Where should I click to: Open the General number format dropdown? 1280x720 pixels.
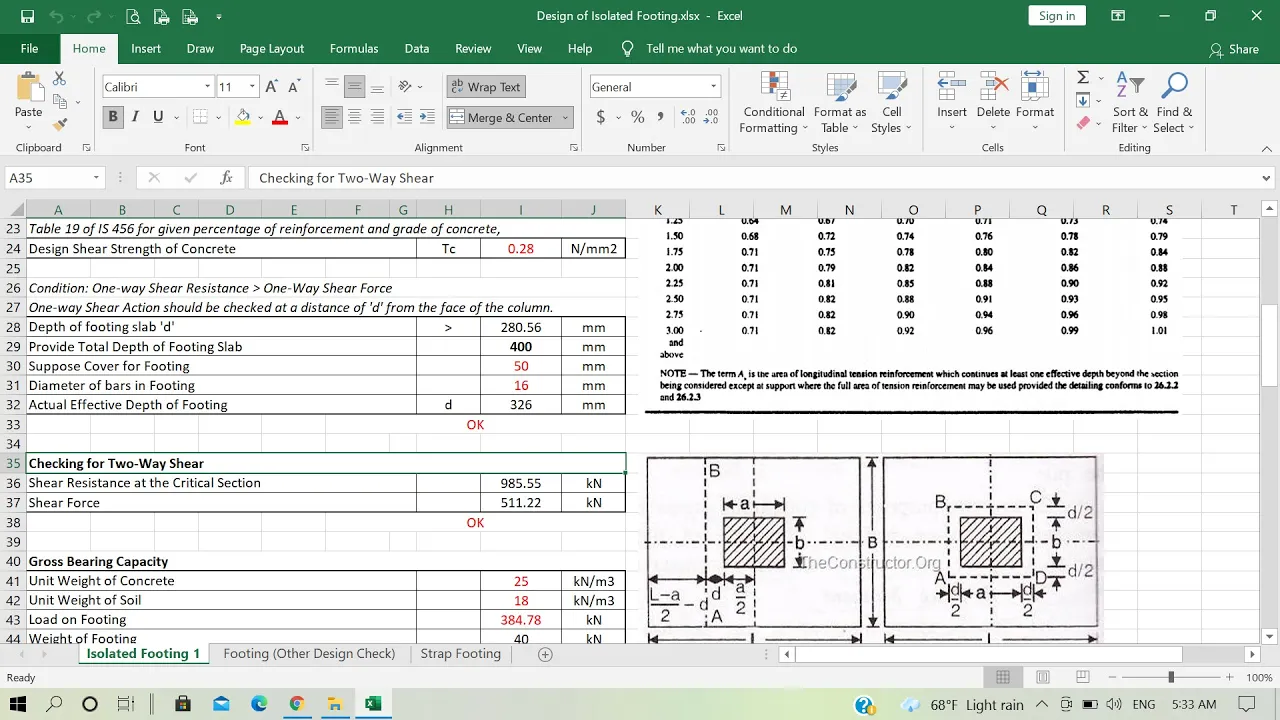point(713,87)
